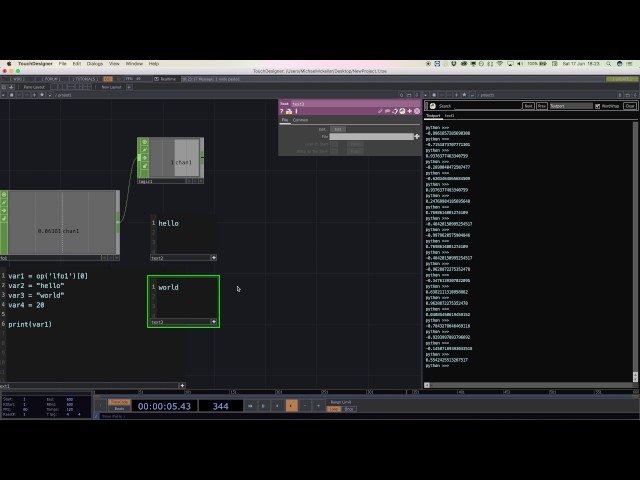
Task: Click the Wi-Fi status icon
Action: [500, 64]
